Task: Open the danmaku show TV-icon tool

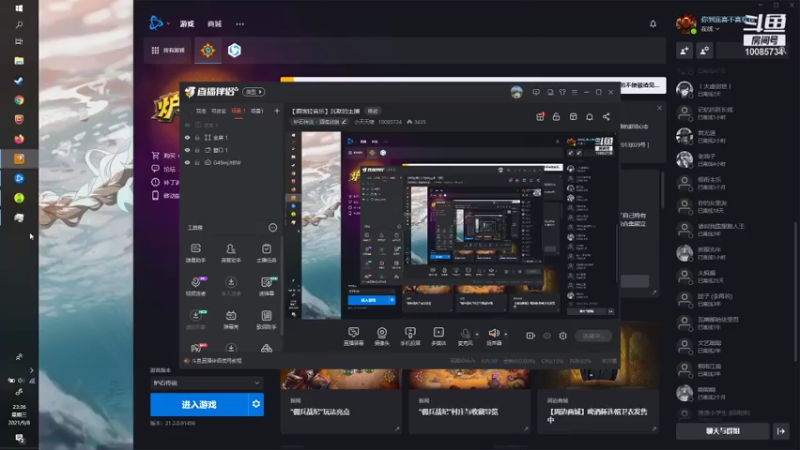Action: click(231, 319)
